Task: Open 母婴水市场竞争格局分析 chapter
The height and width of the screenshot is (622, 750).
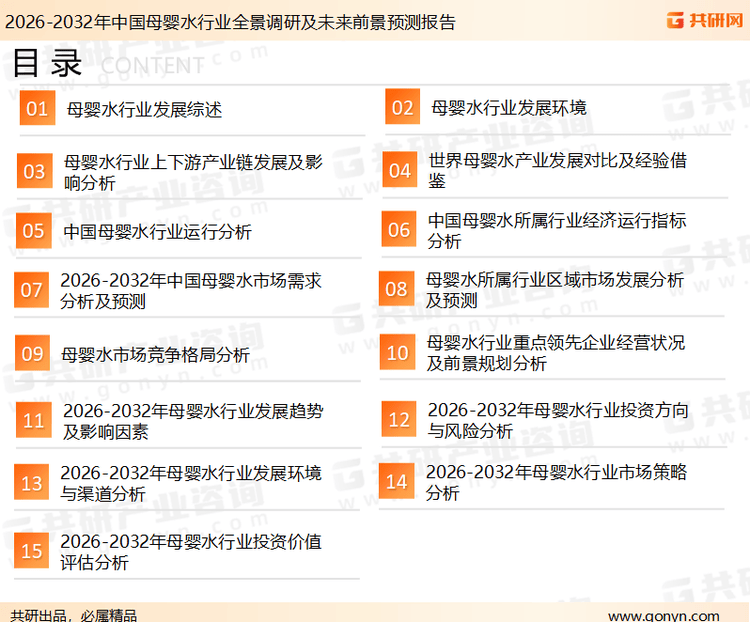Action: (155, 355)
